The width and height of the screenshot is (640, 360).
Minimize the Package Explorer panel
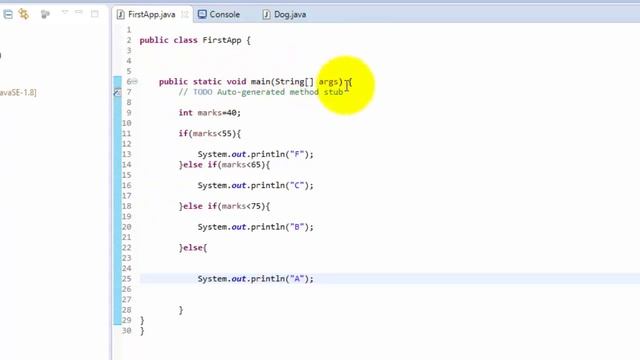click(79, 13)
